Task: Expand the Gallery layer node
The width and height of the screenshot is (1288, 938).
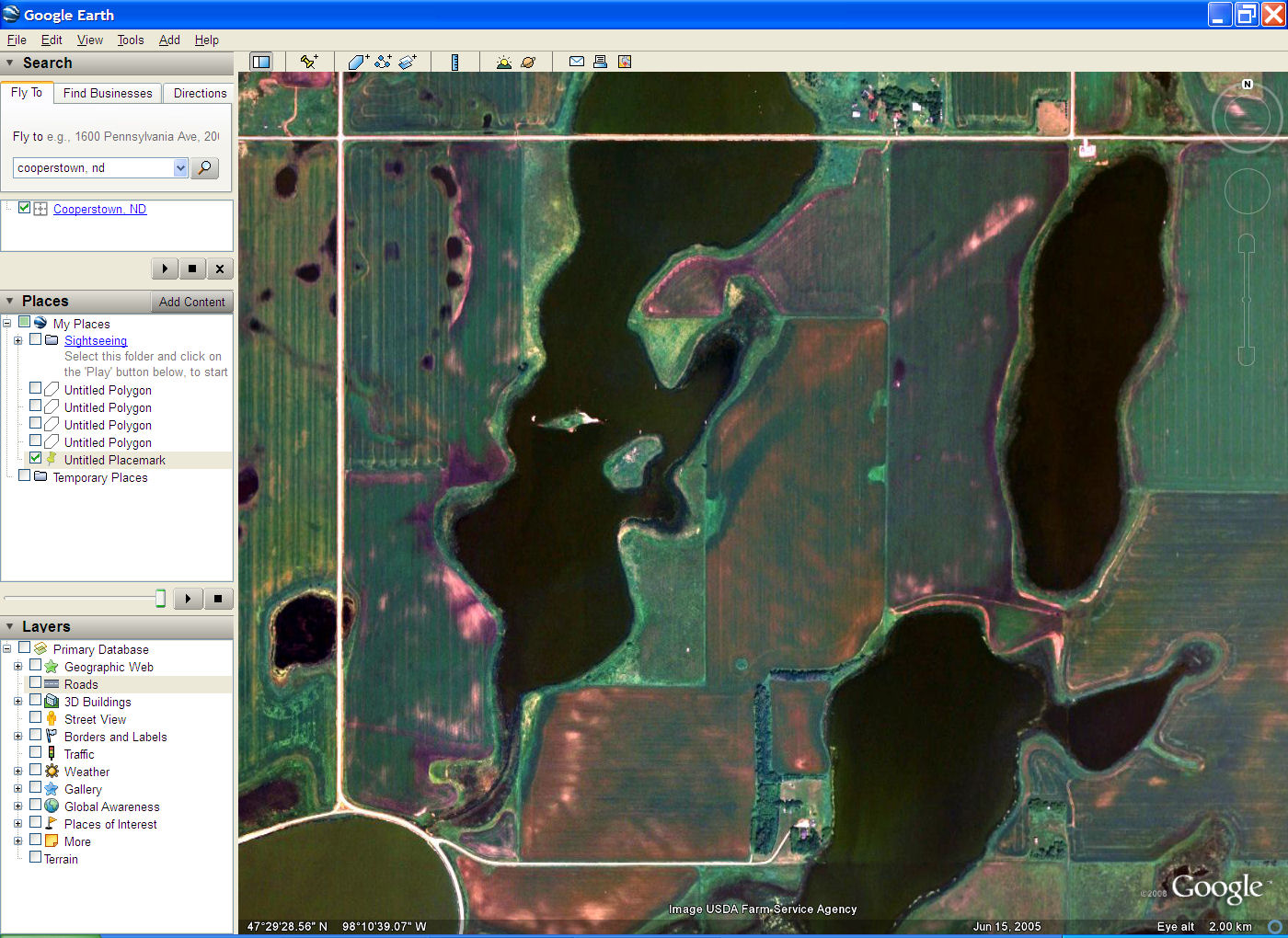Action: click(x=17, y=788)
